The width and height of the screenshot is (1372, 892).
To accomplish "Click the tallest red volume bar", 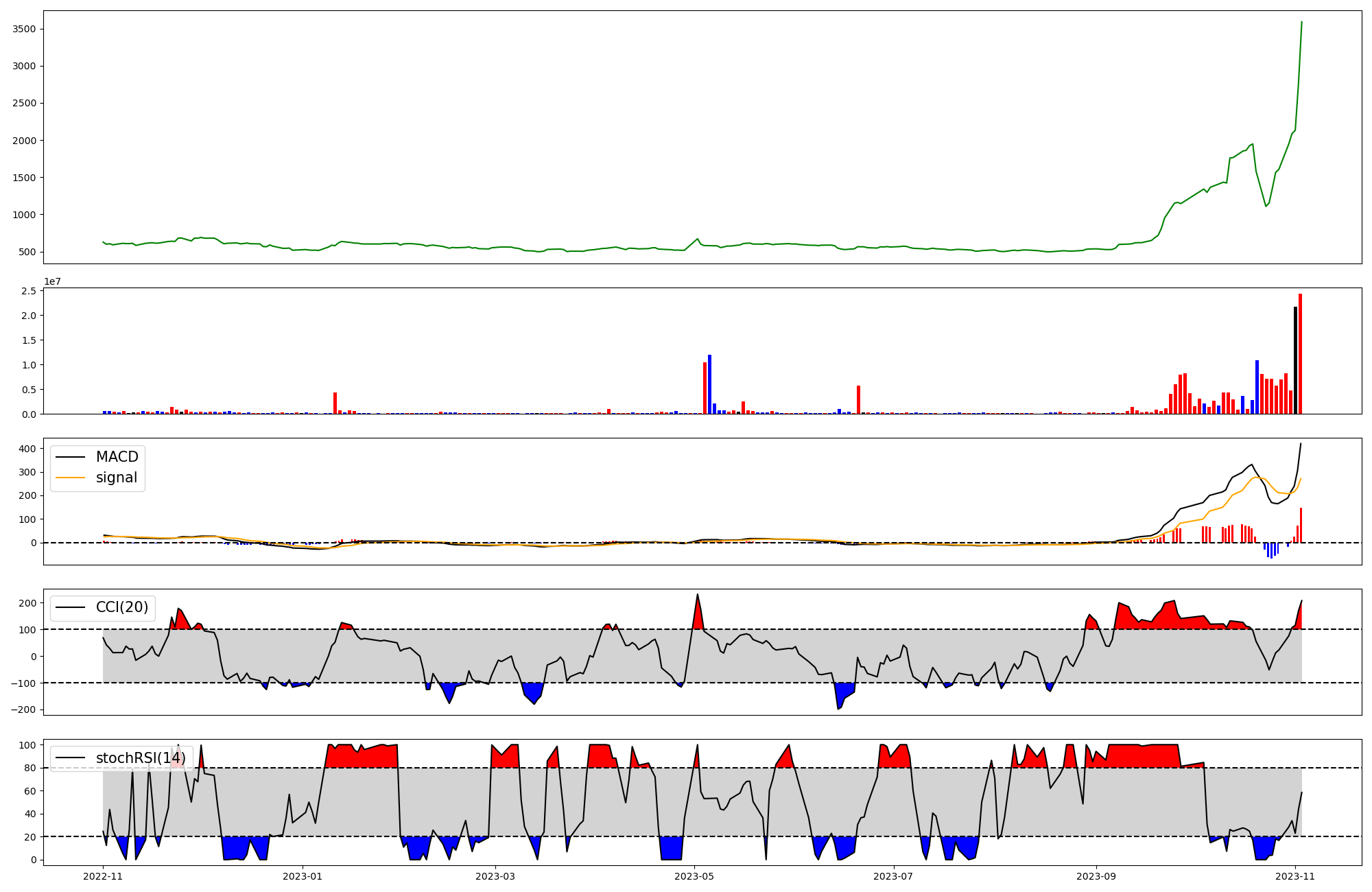I will coord(1300,353).
